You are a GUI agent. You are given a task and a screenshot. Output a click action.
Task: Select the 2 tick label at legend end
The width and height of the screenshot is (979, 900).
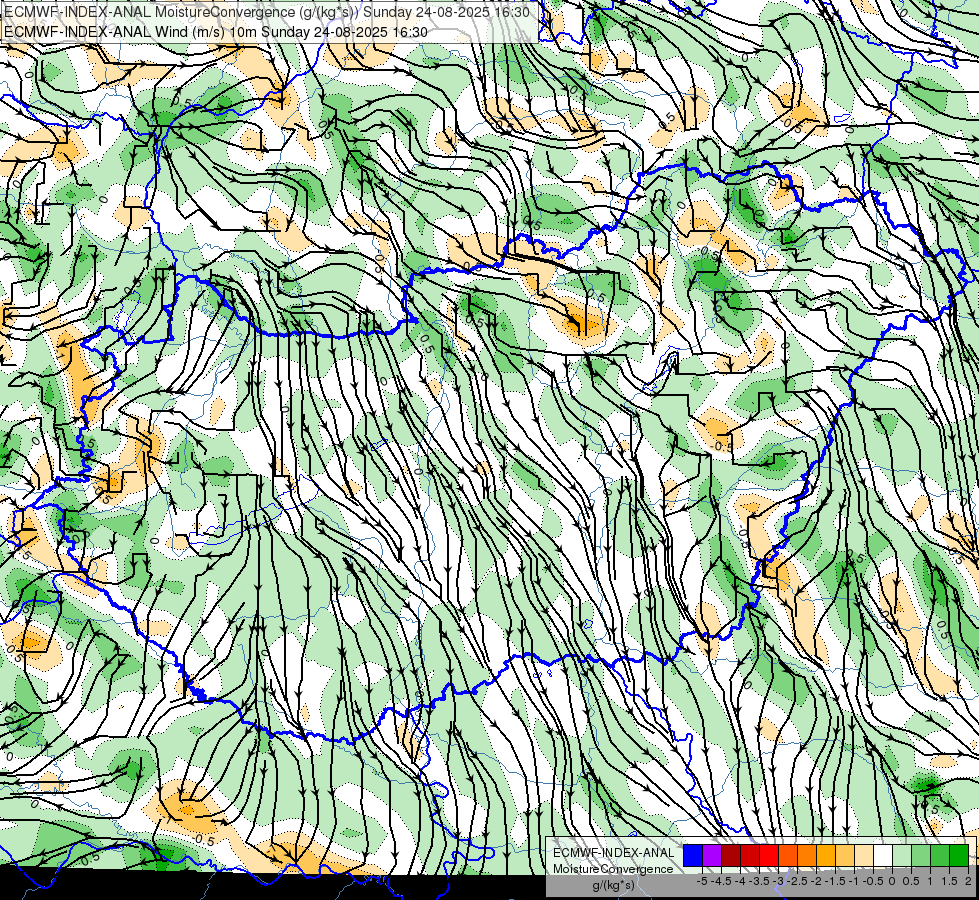(x=968, y=881)
